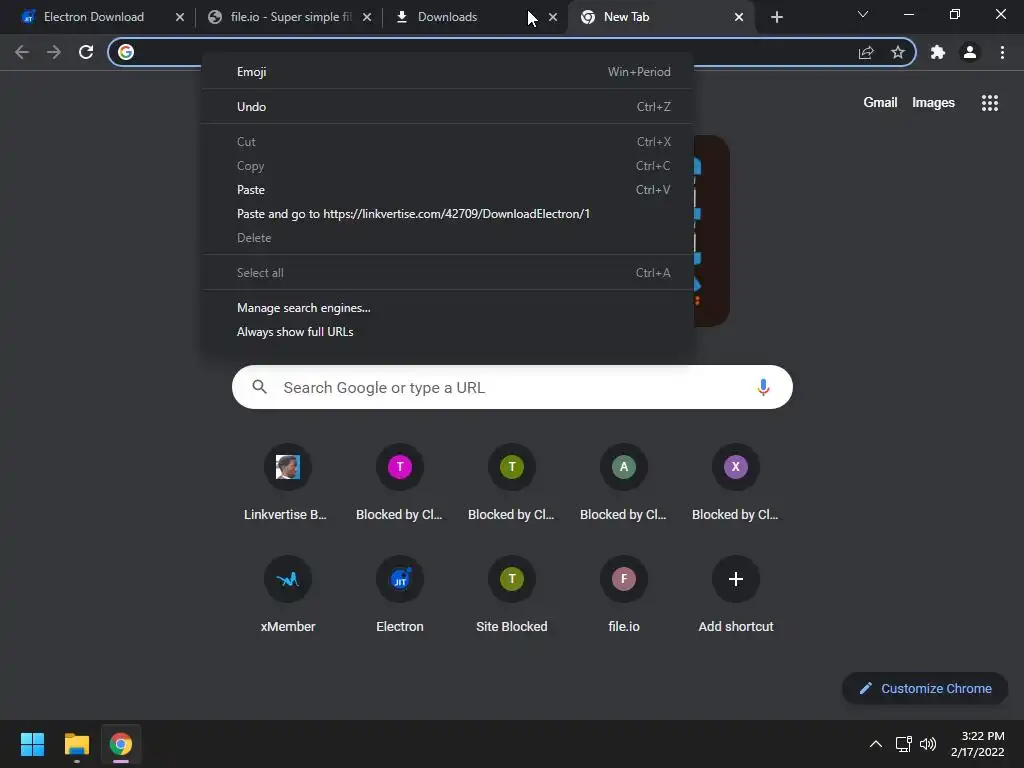Open network settings tray icon
This screenshot has height=768, width=1024.
tap(903, 744)
